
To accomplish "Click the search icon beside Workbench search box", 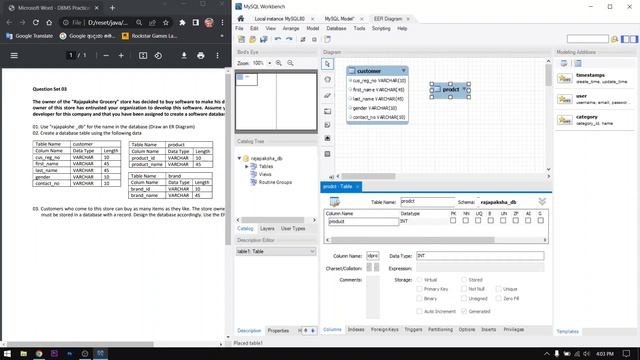I will tap(614, 39).
